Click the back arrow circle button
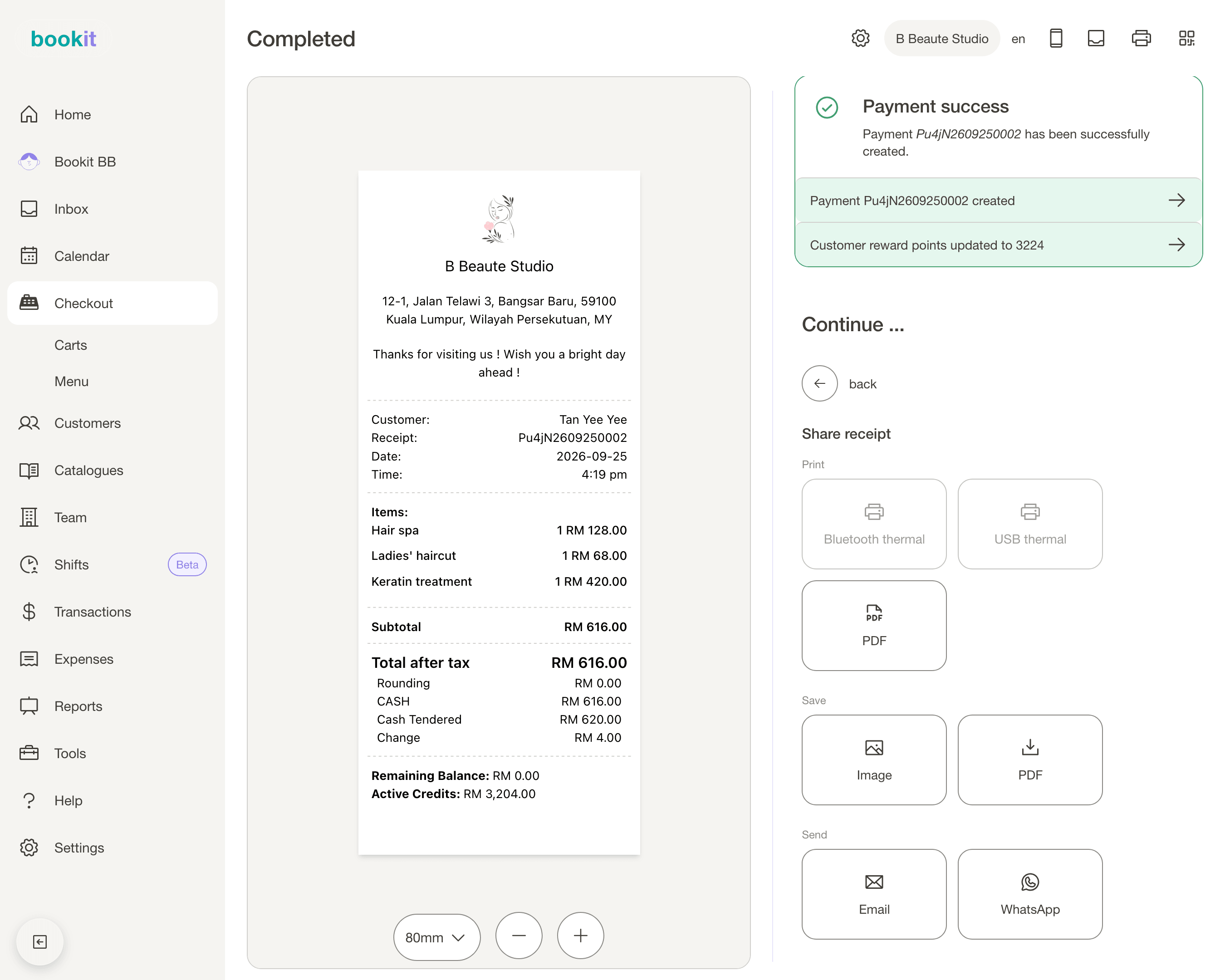Screen dimensions: 1225x980 pyautogui.click(x=819, y=383)
